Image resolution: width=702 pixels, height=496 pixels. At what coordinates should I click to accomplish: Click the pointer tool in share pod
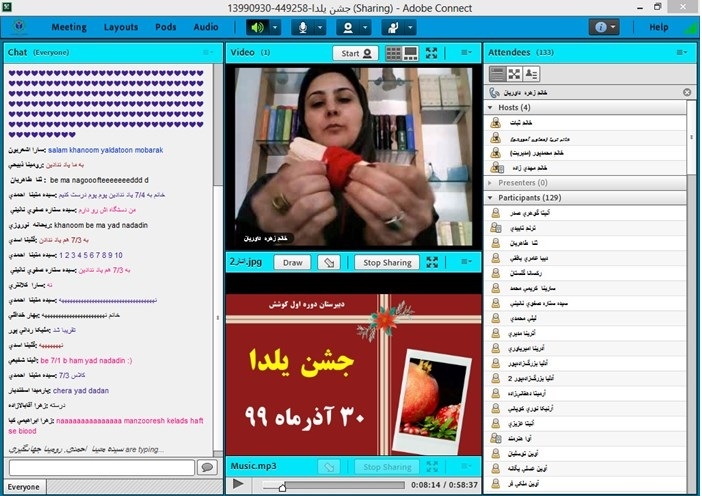click(x=328, y=263)
